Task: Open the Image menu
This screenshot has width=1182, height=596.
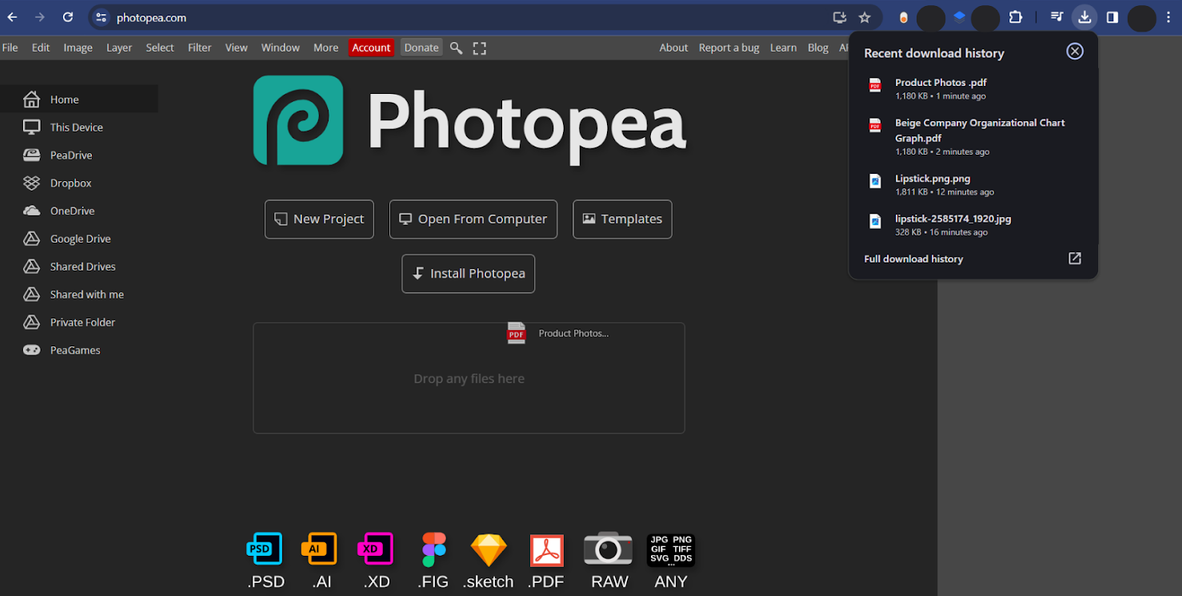Action: (x=78, y=47)
